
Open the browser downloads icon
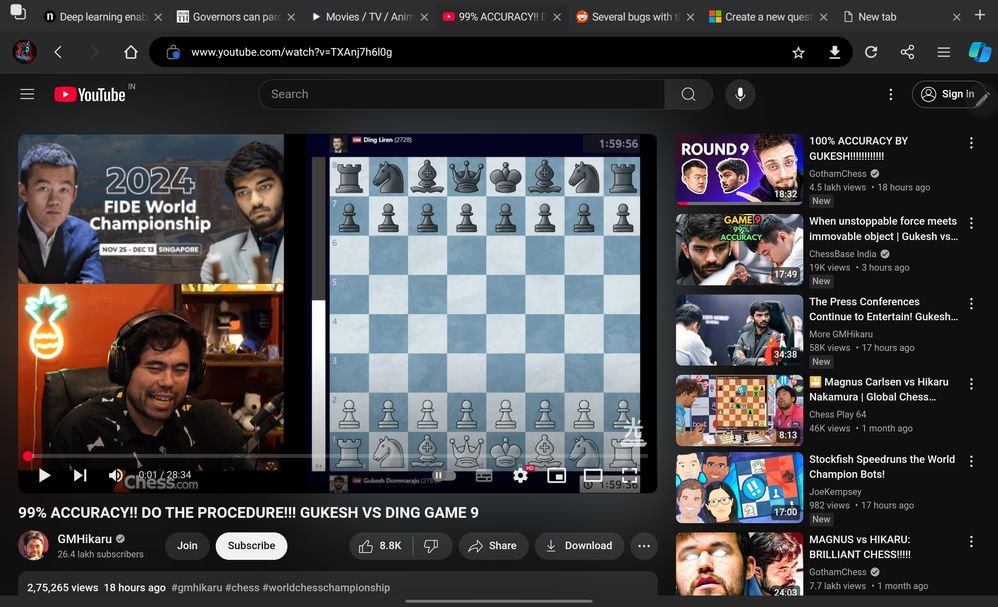[x=834, y=52]
